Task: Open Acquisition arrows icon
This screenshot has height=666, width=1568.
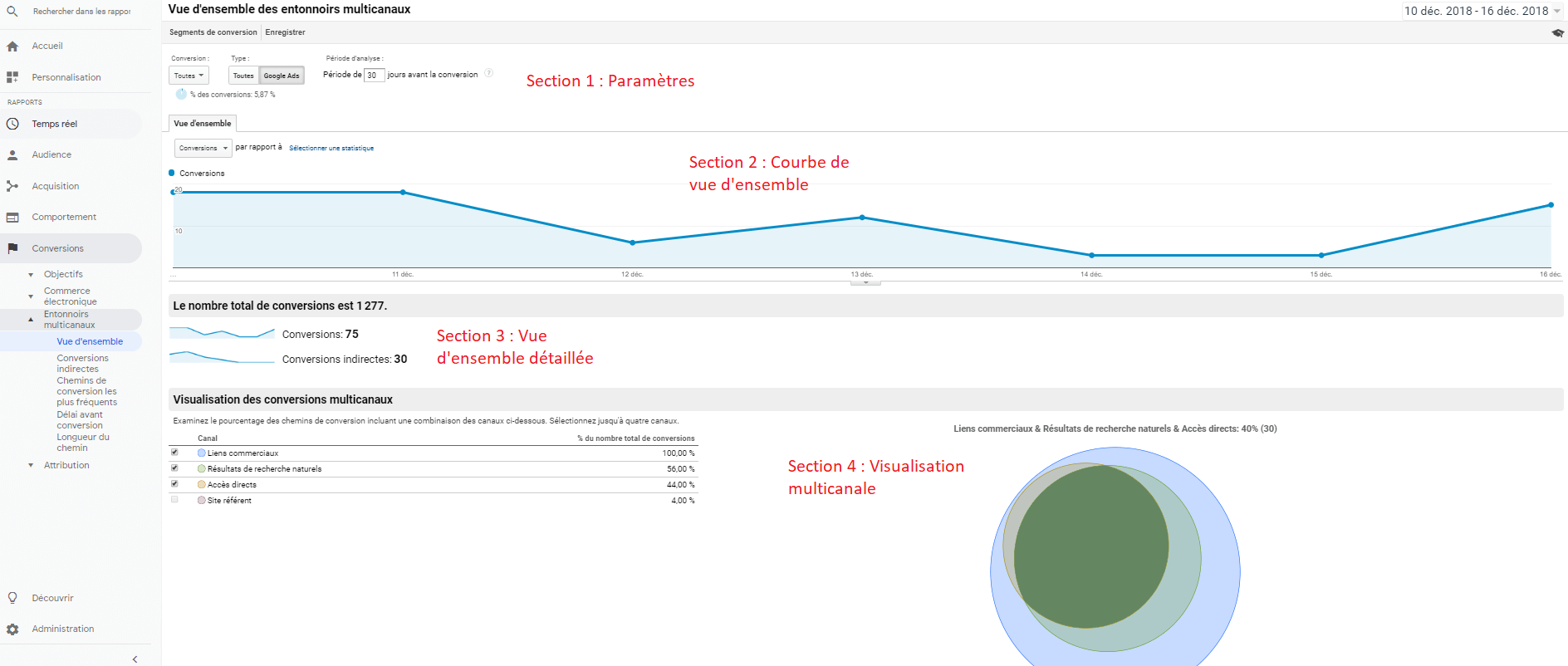Action: 12,186
